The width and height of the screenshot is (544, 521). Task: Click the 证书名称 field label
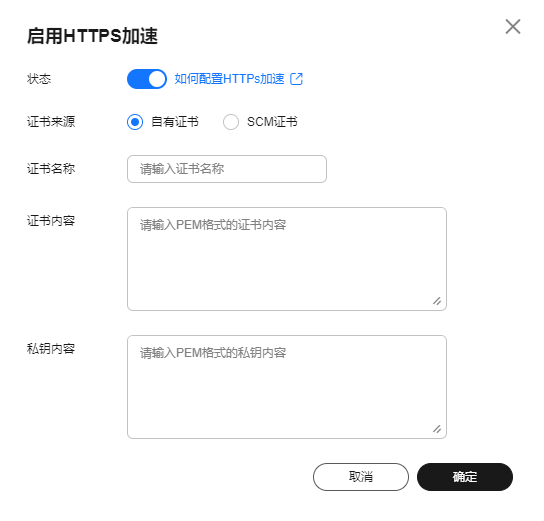51,169
